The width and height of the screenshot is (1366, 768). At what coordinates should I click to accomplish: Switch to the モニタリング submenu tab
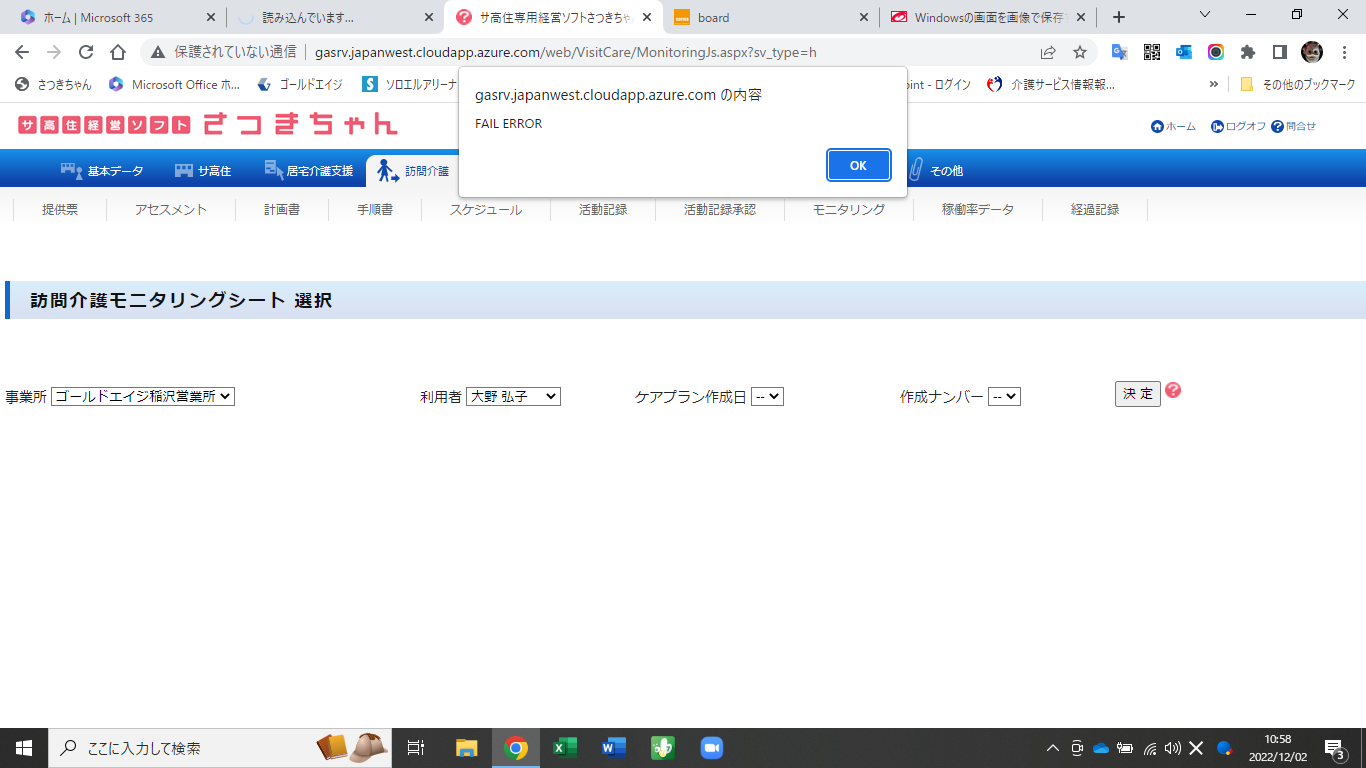[848, 210]
